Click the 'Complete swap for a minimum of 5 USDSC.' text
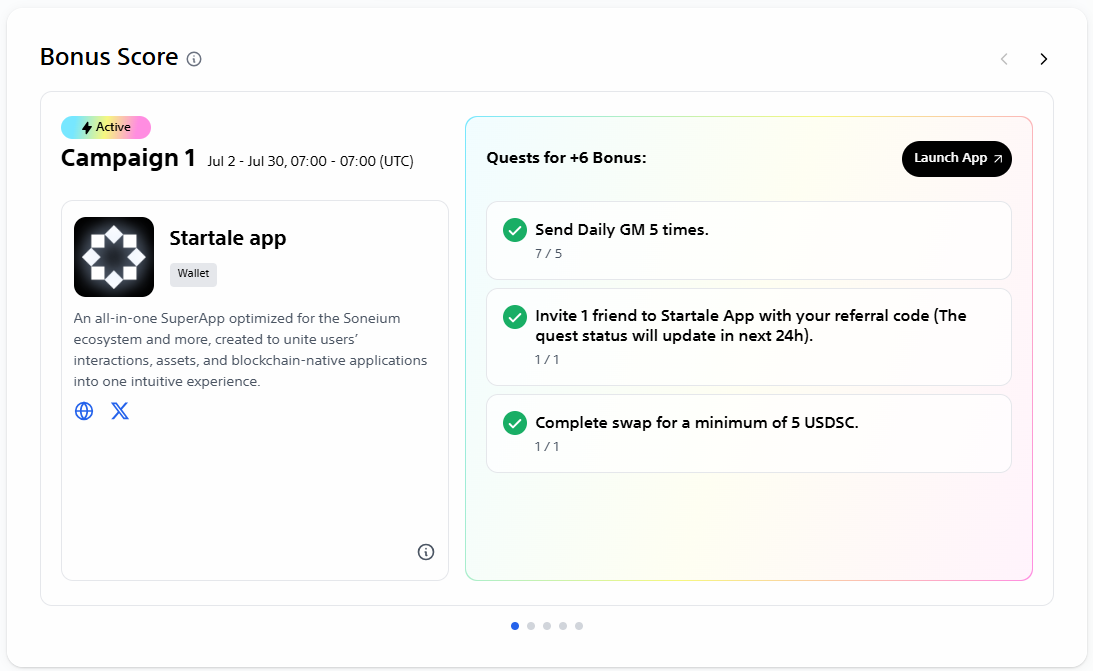The width and height of the screenshot is (1093, 671). pos(697,423)
